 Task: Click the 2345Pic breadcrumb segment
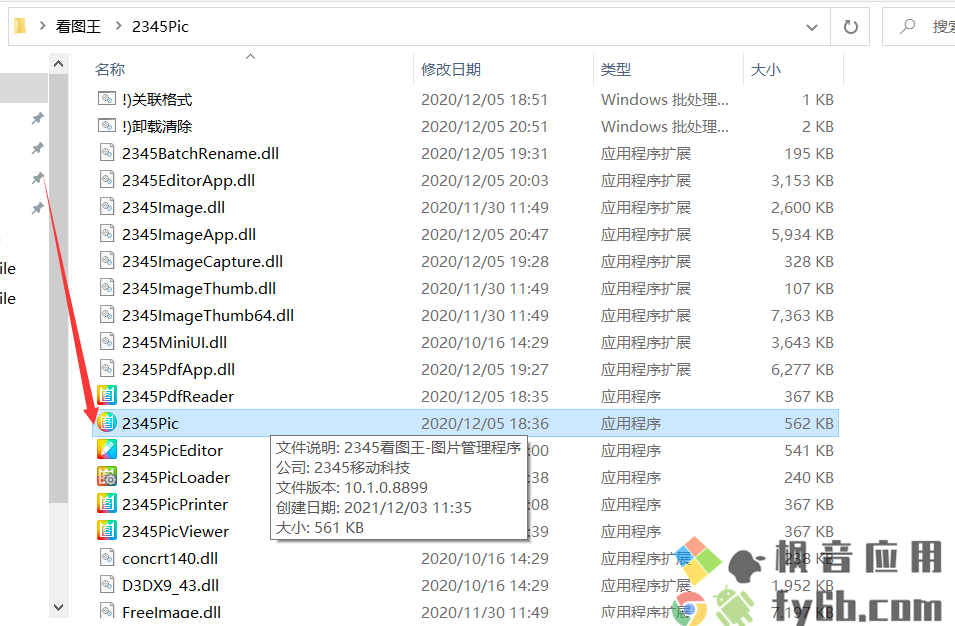[x=160, y=26]
